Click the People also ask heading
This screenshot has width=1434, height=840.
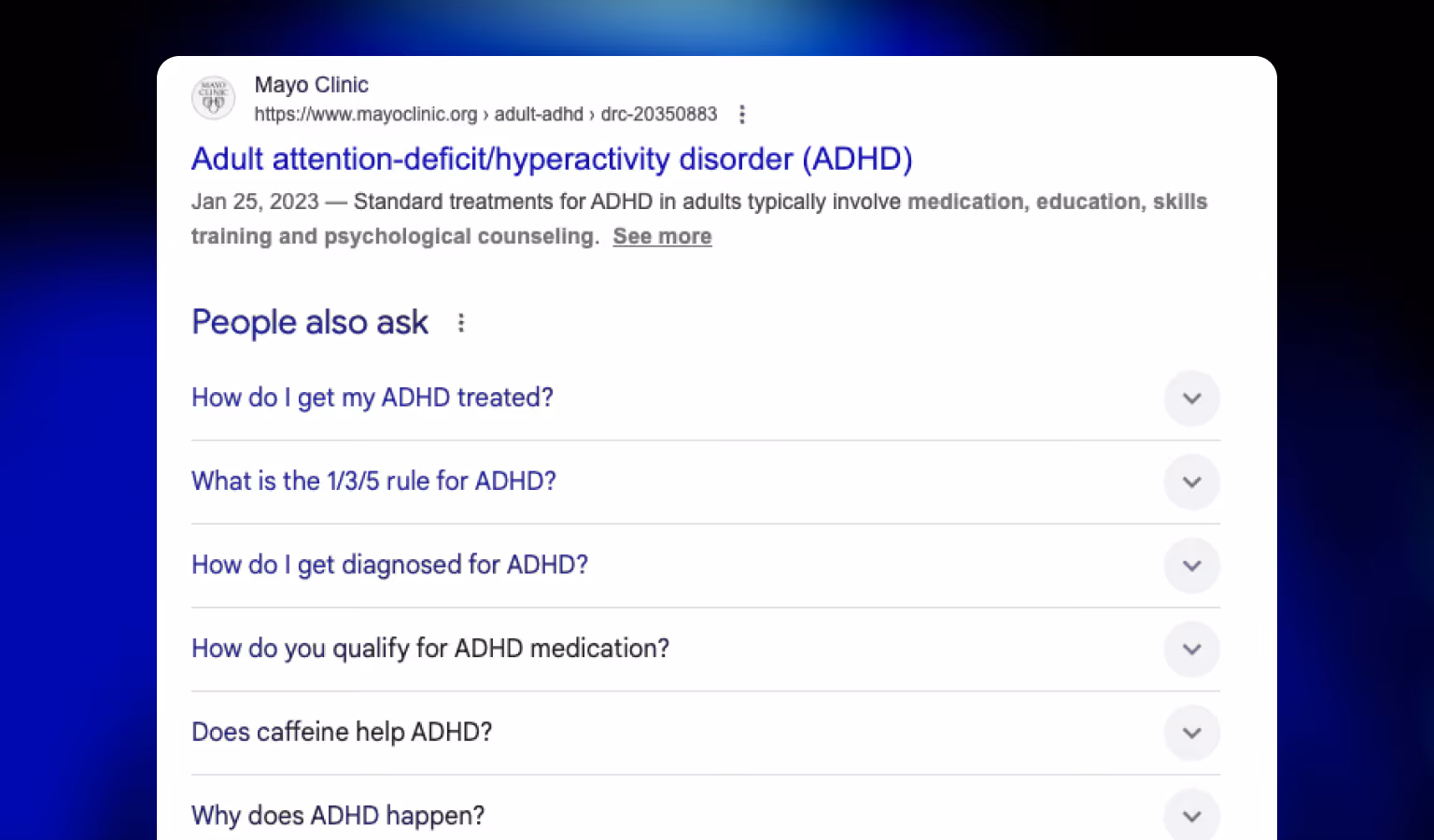coord(309,322)
